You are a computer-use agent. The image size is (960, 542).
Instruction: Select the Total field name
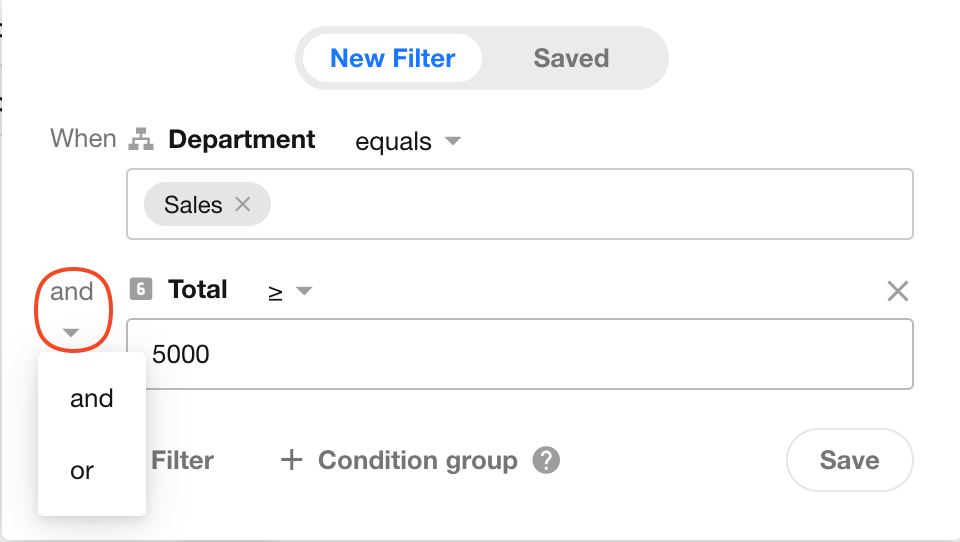click(198, 290)
